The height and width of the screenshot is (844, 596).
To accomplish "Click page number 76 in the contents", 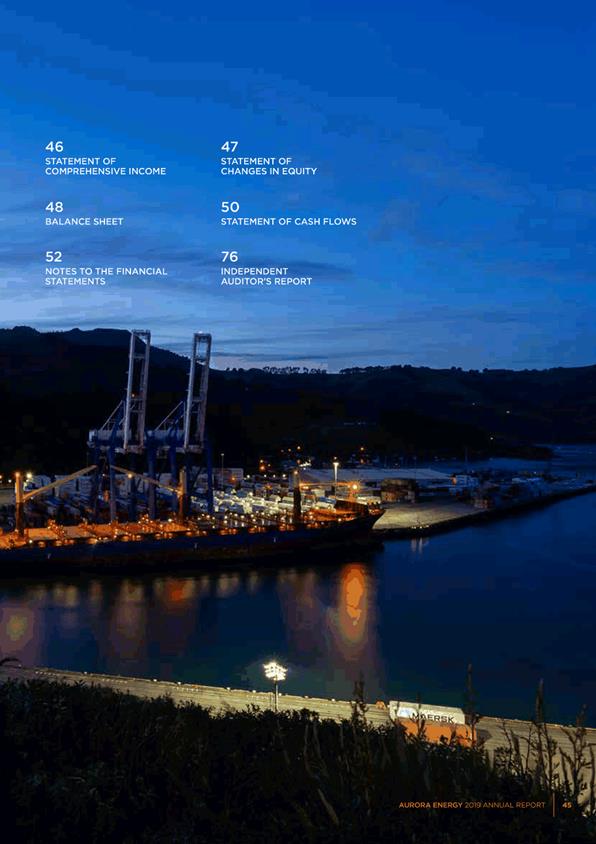I will coord(229,257).
